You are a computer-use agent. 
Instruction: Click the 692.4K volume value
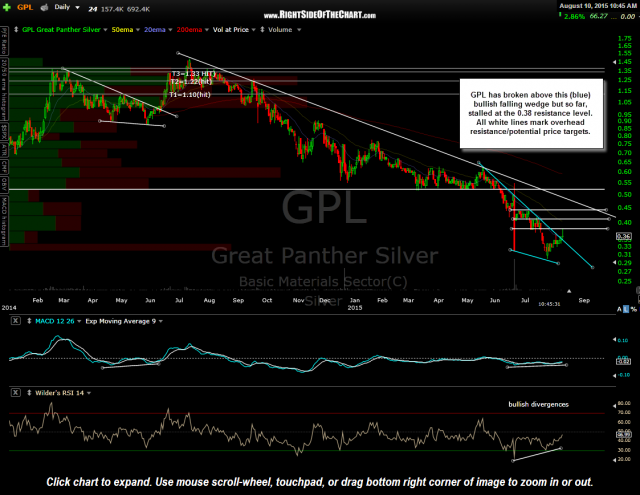(x=138, y=9)
